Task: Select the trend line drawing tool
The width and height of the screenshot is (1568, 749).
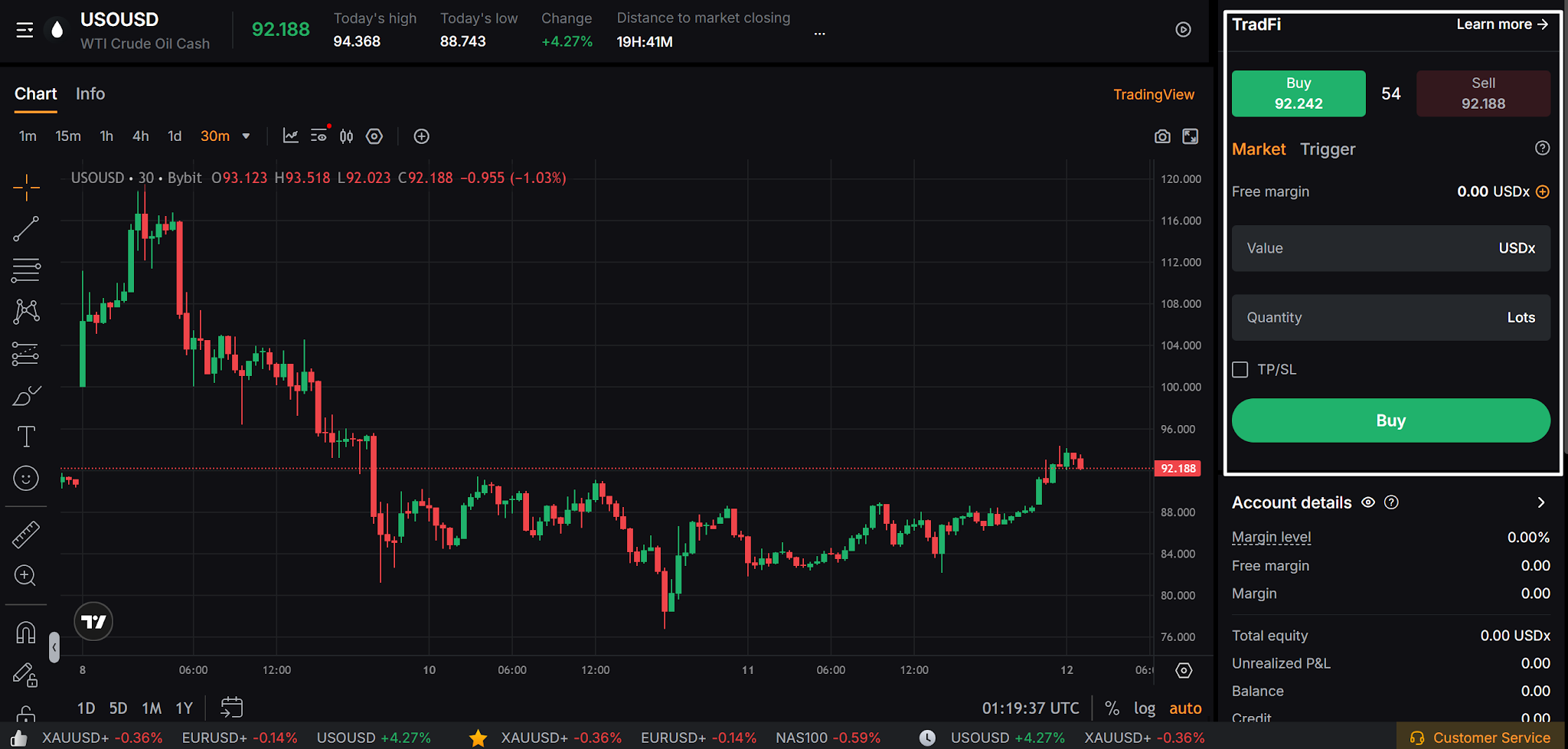Action: (x=26, y=228)
